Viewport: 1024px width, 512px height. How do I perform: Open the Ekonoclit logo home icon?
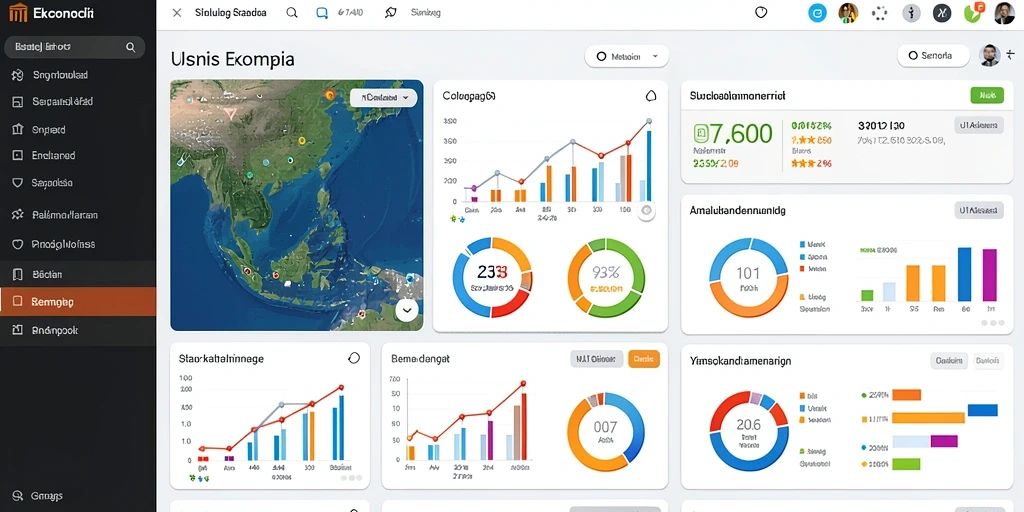pyautogui.click(x=18, y=12)
